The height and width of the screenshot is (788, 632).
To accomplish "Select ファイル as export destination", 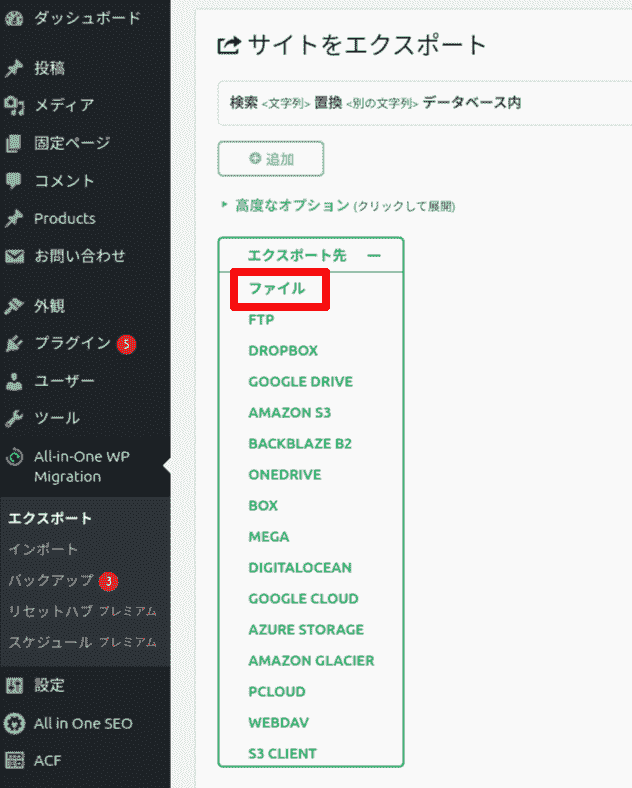I will [x=277, y=288].
